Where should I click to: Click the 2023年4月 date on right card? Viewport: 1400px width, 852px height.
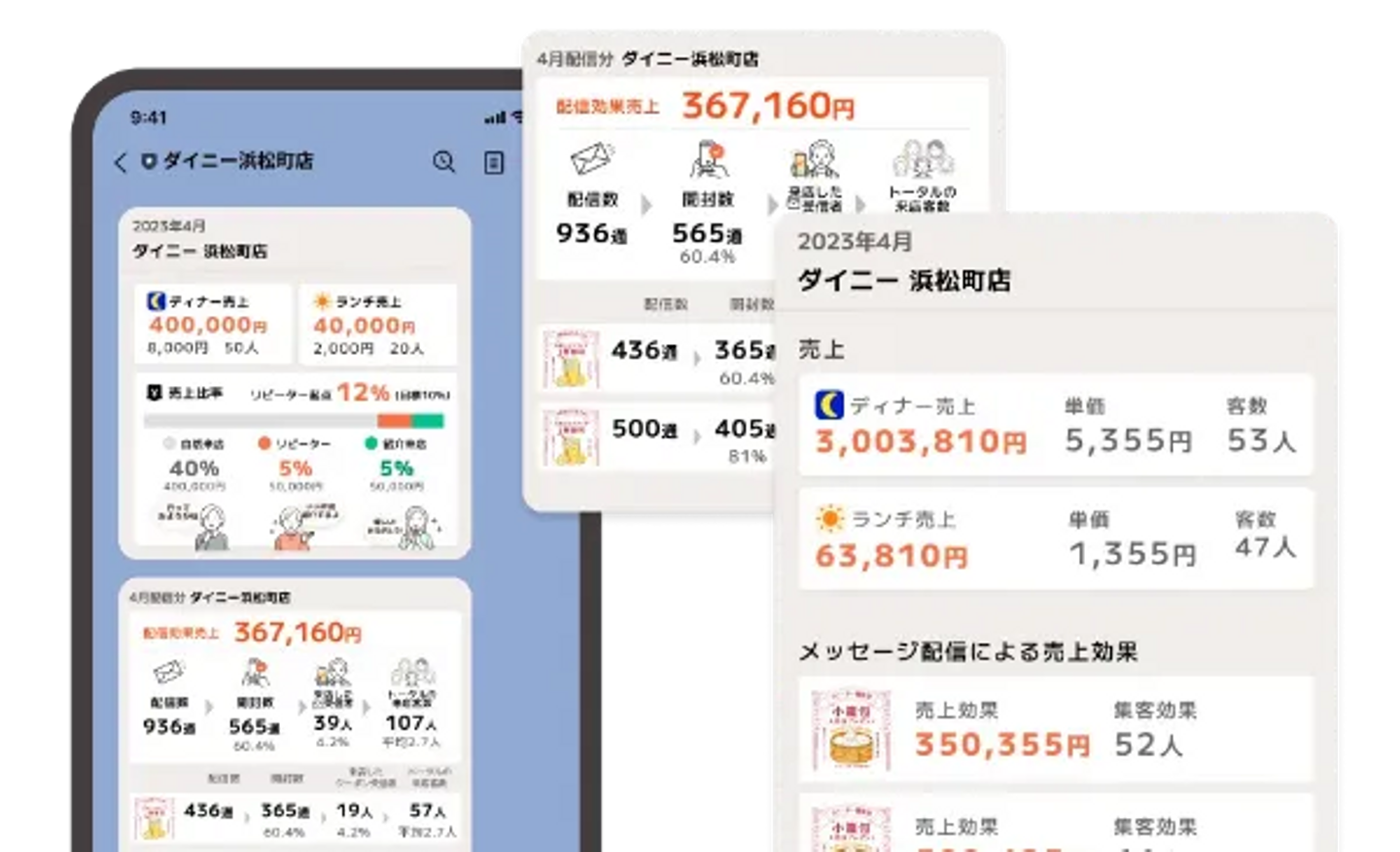(855, 241)
